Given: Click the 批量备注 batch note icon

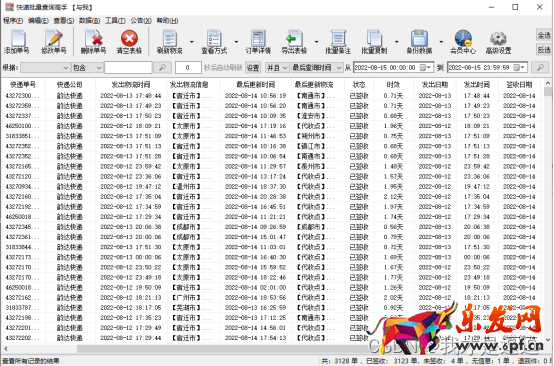Looking at the screenshot, I should (x=338, y=38).
